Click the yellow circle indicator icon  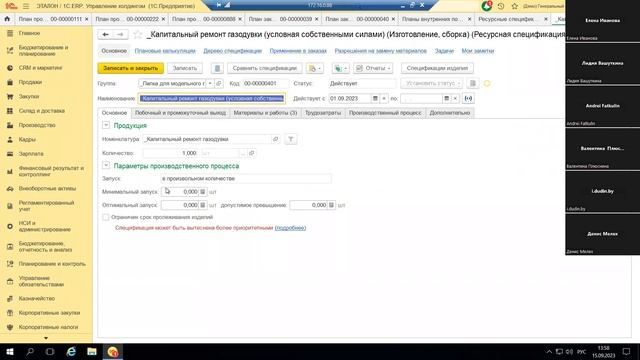click(x=487, y=83)
